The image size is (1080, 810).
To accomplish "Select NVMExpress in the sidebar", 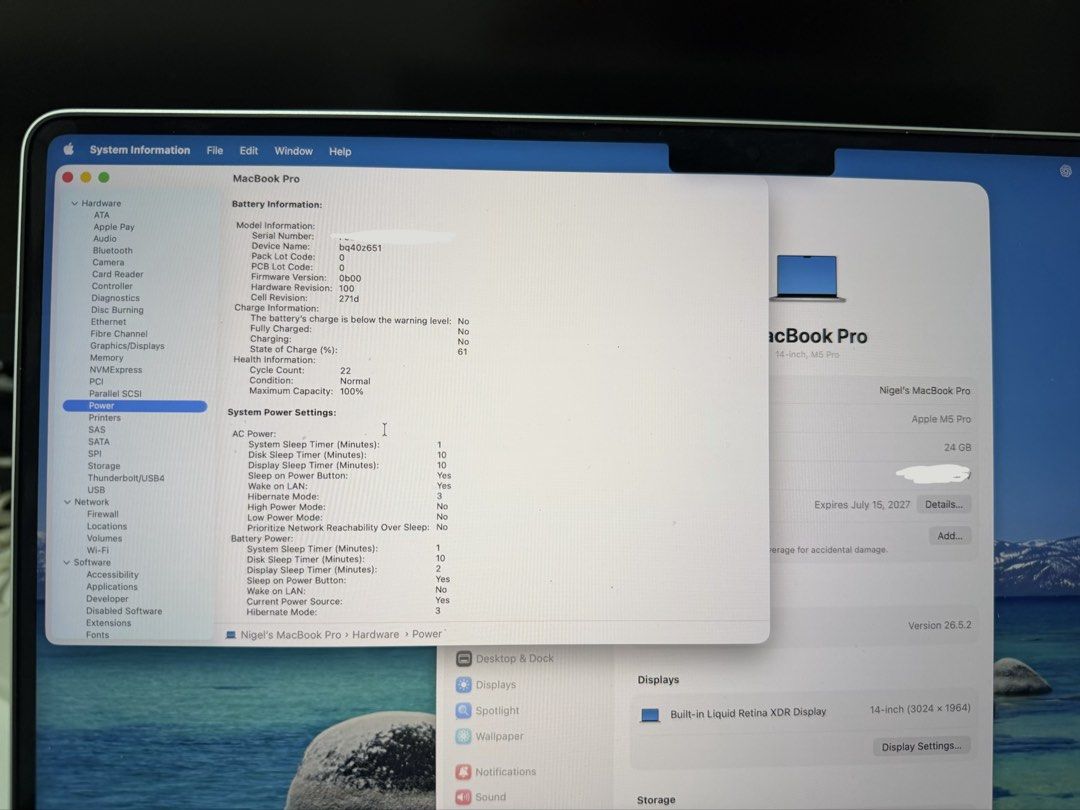I will pyautogui.click(x=115, y=370).
